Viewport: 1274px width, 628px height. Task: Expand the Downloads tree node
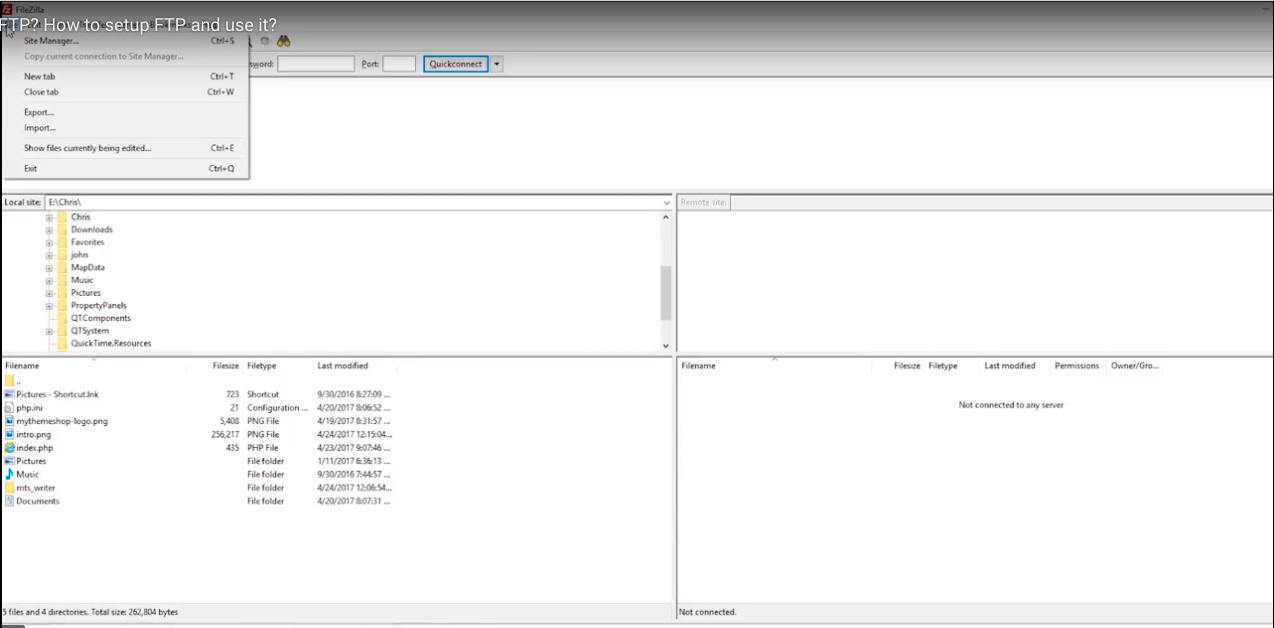49,230
